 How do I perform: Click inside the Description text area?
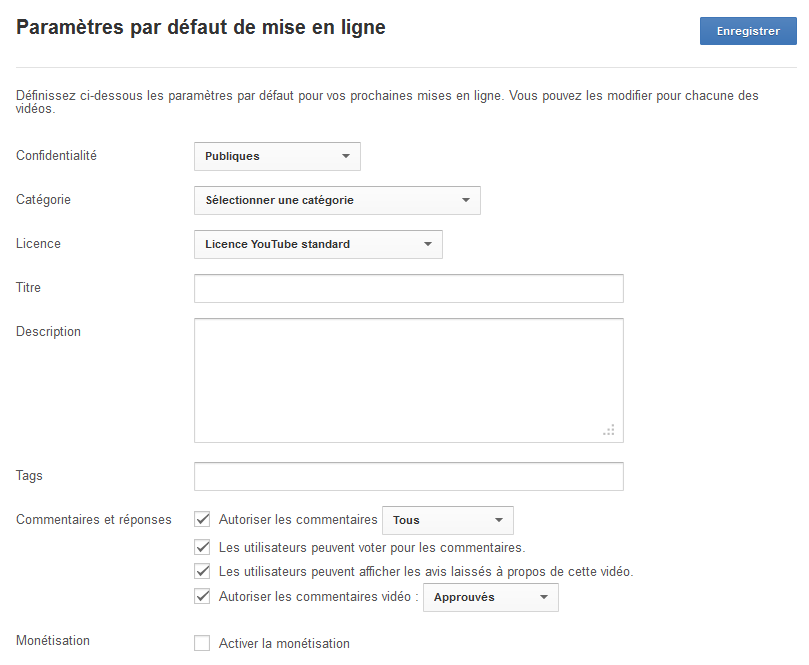point(409,380)
